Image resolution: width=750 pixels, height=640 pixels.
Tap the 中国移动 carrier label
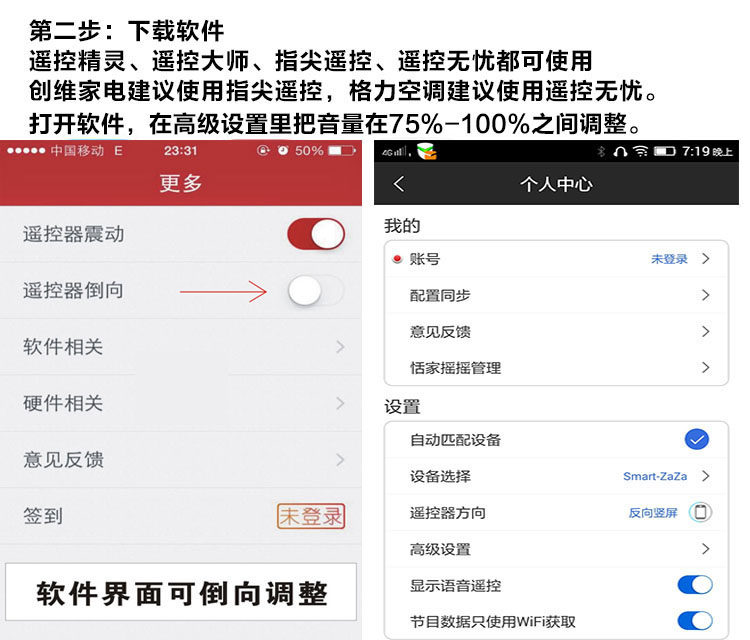[77, 151]
